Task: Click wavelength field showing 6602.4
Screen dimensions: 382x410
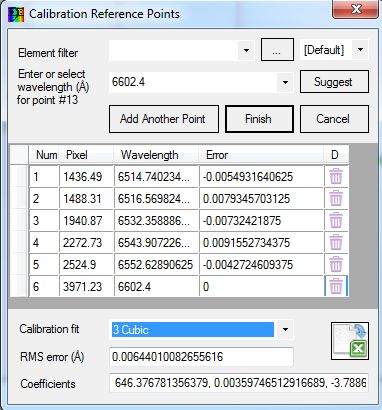Action: coord(193,82)
